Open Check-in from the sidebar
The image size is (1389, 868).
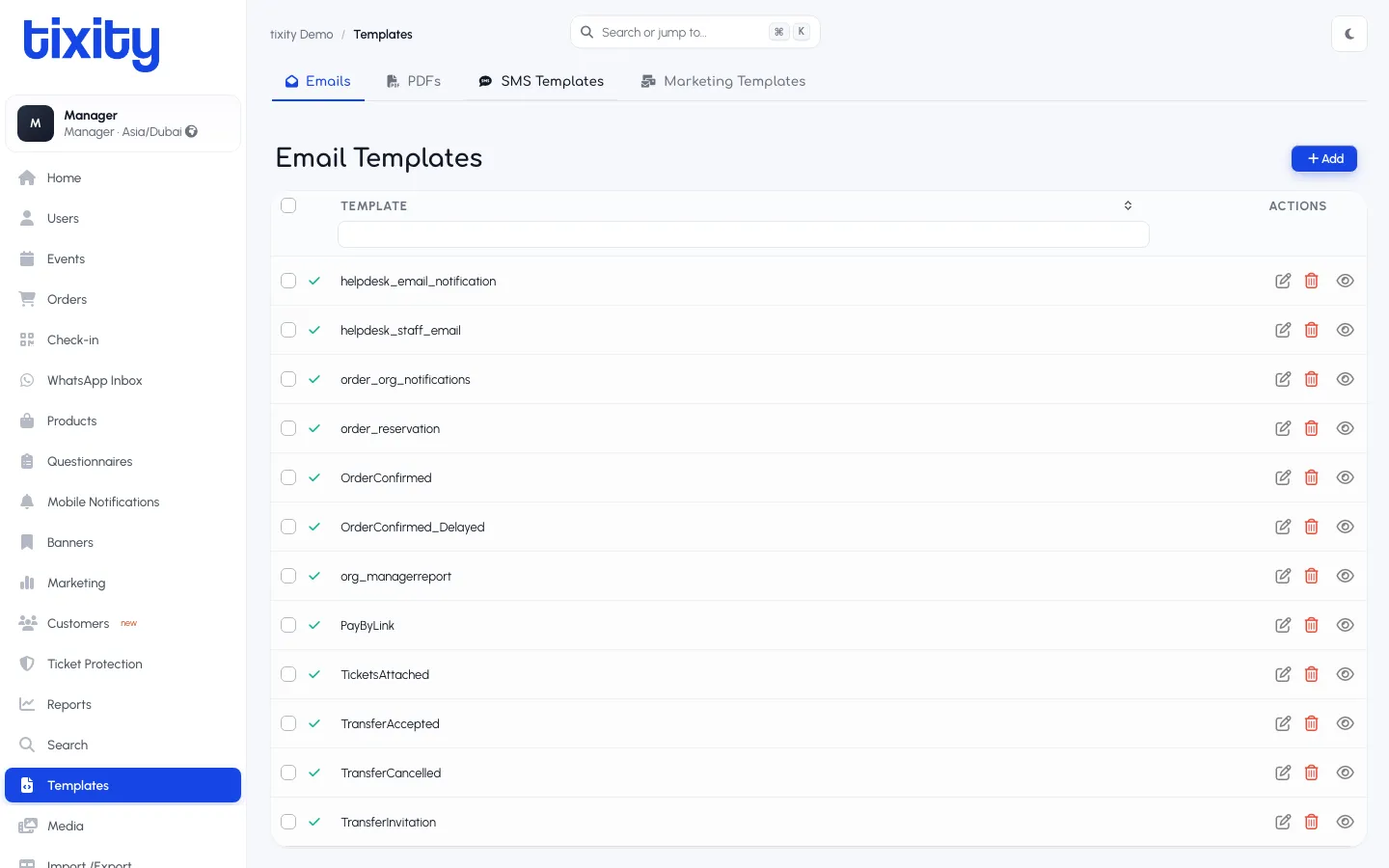(x=123, y=339)
